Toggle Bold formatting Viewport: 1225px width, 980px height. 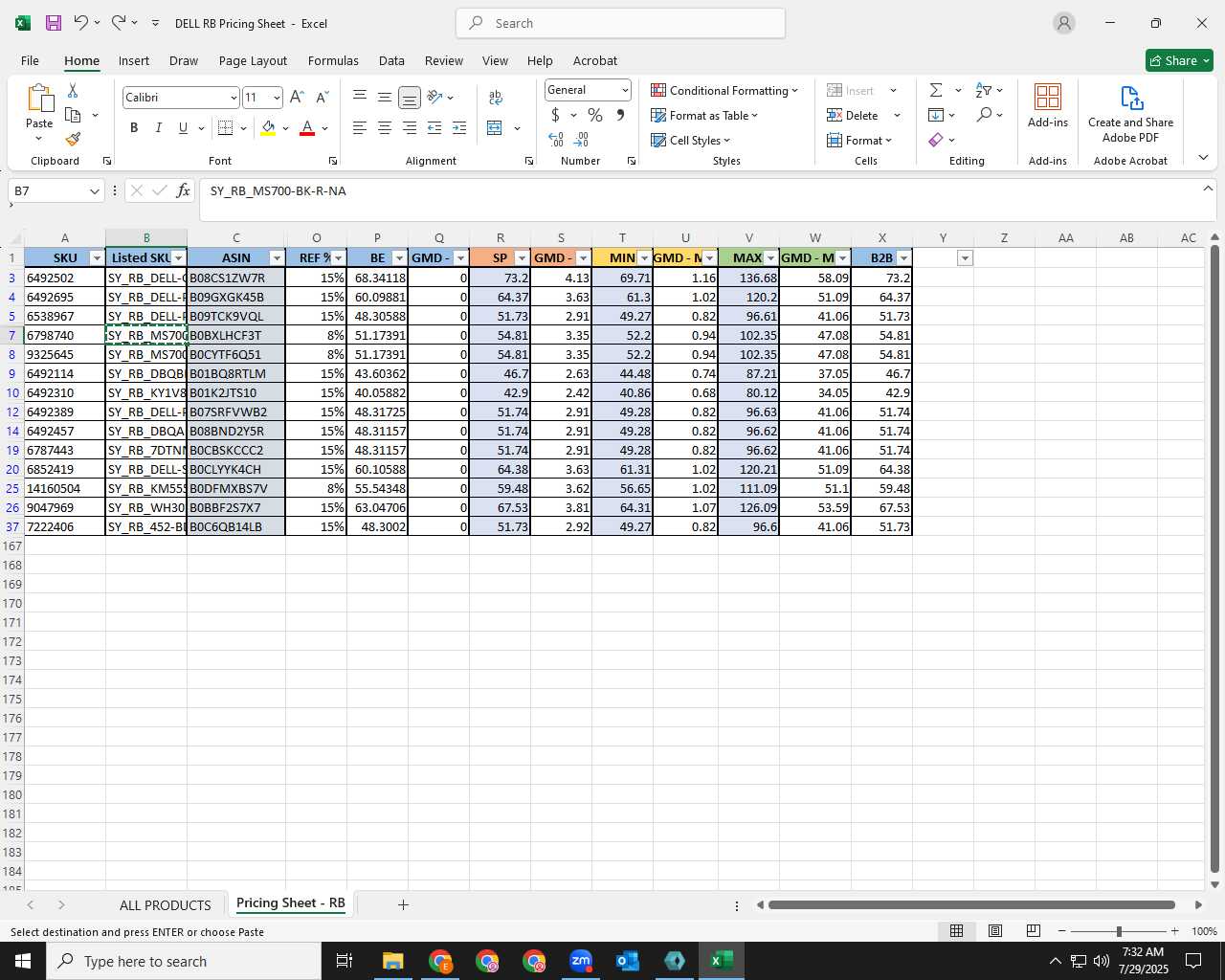point(134,128)
